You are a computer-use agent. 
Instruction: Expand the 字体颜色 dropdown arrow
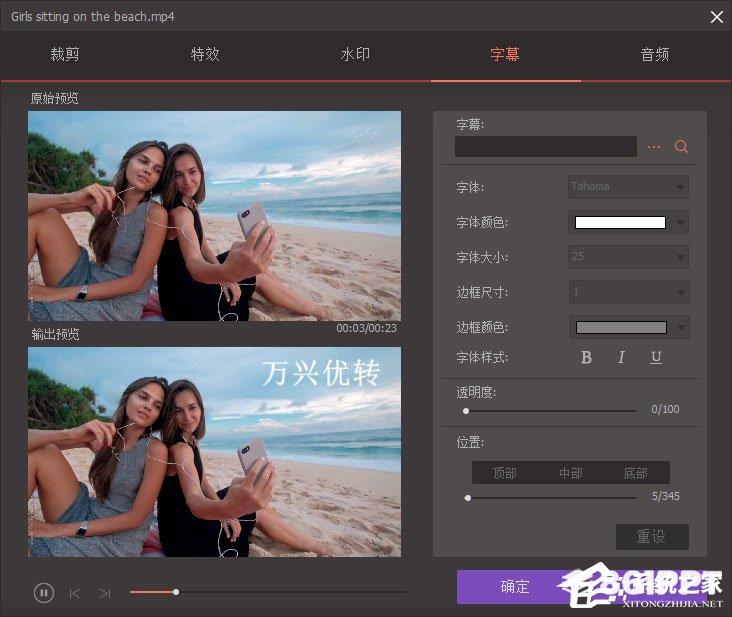[x=681, y=223]
